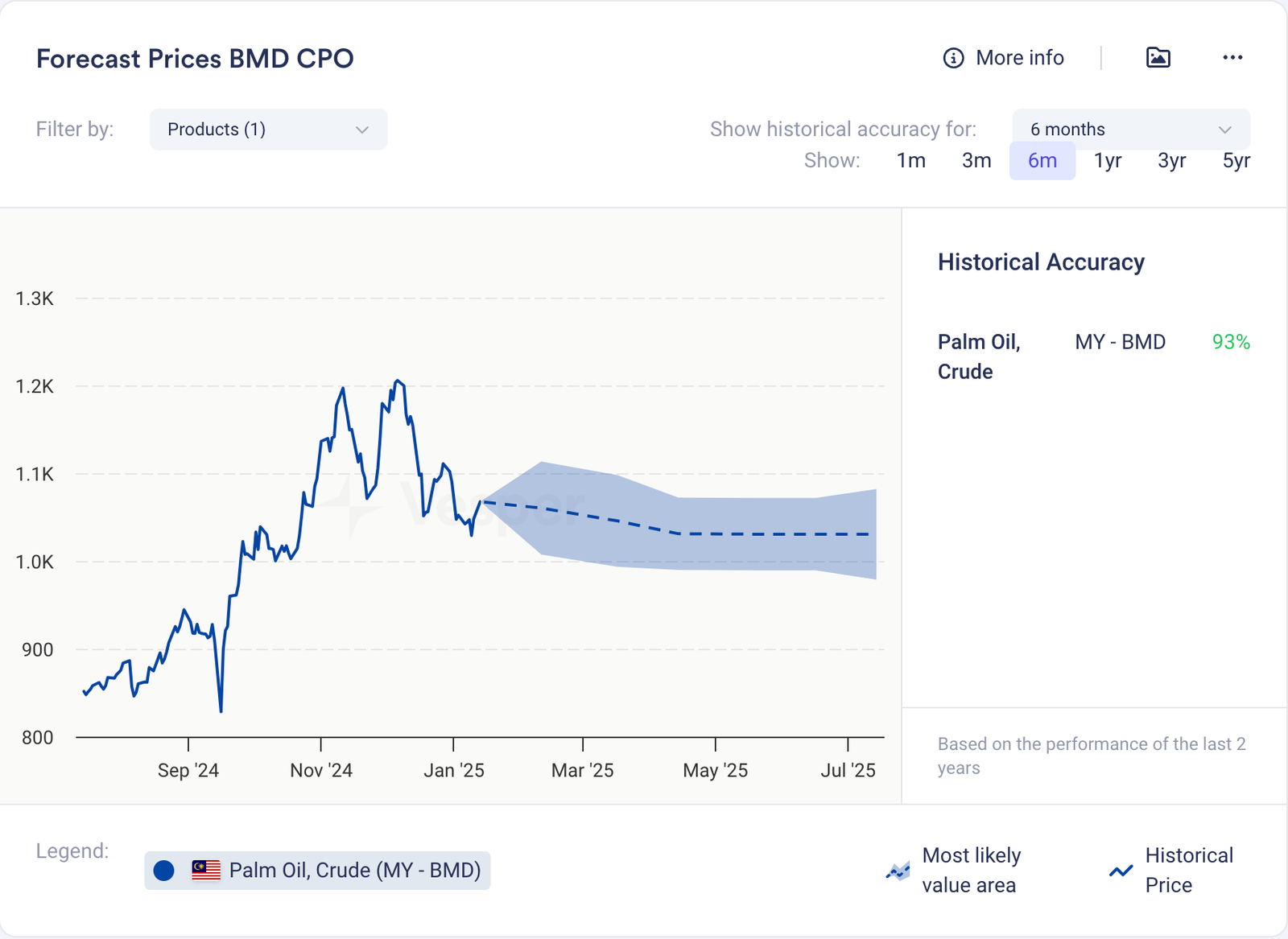Click the chevron arrow on Products dropdown

click(362, 130)
